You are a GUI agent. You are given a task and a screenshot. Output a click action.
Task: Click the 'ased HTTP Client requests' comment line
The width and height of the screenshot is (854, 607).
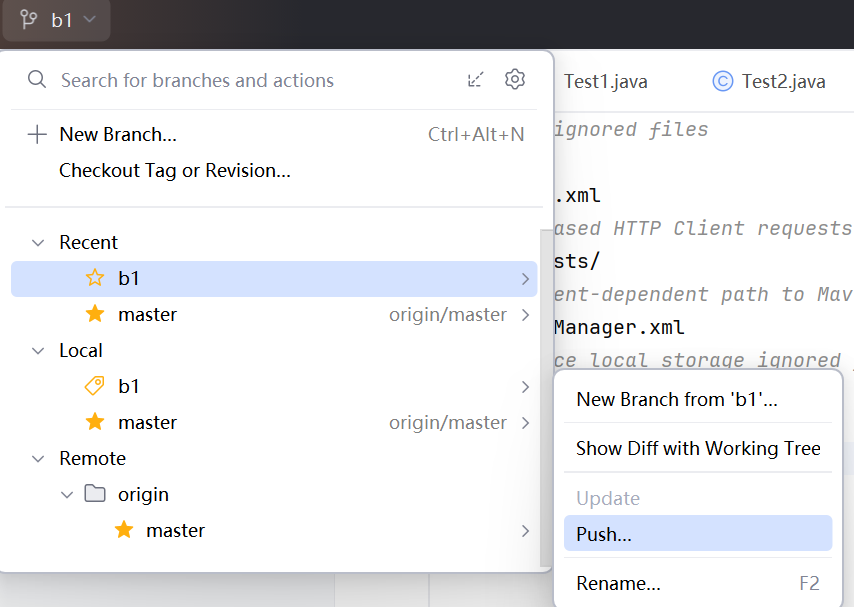pyautogui.click(x=703, y=228)
